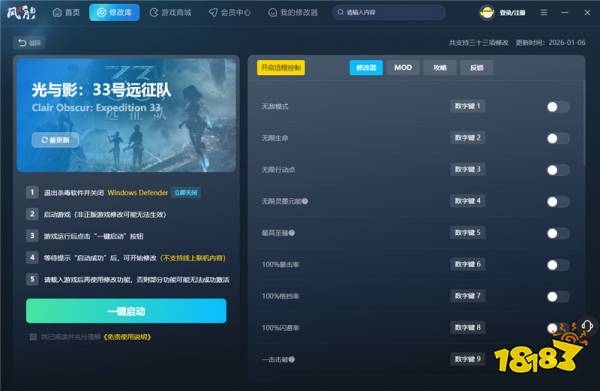Tick the disclaimer agreement checkbox
The width and height of the screenshot is (600, 391).
click(x=33, y=337)
